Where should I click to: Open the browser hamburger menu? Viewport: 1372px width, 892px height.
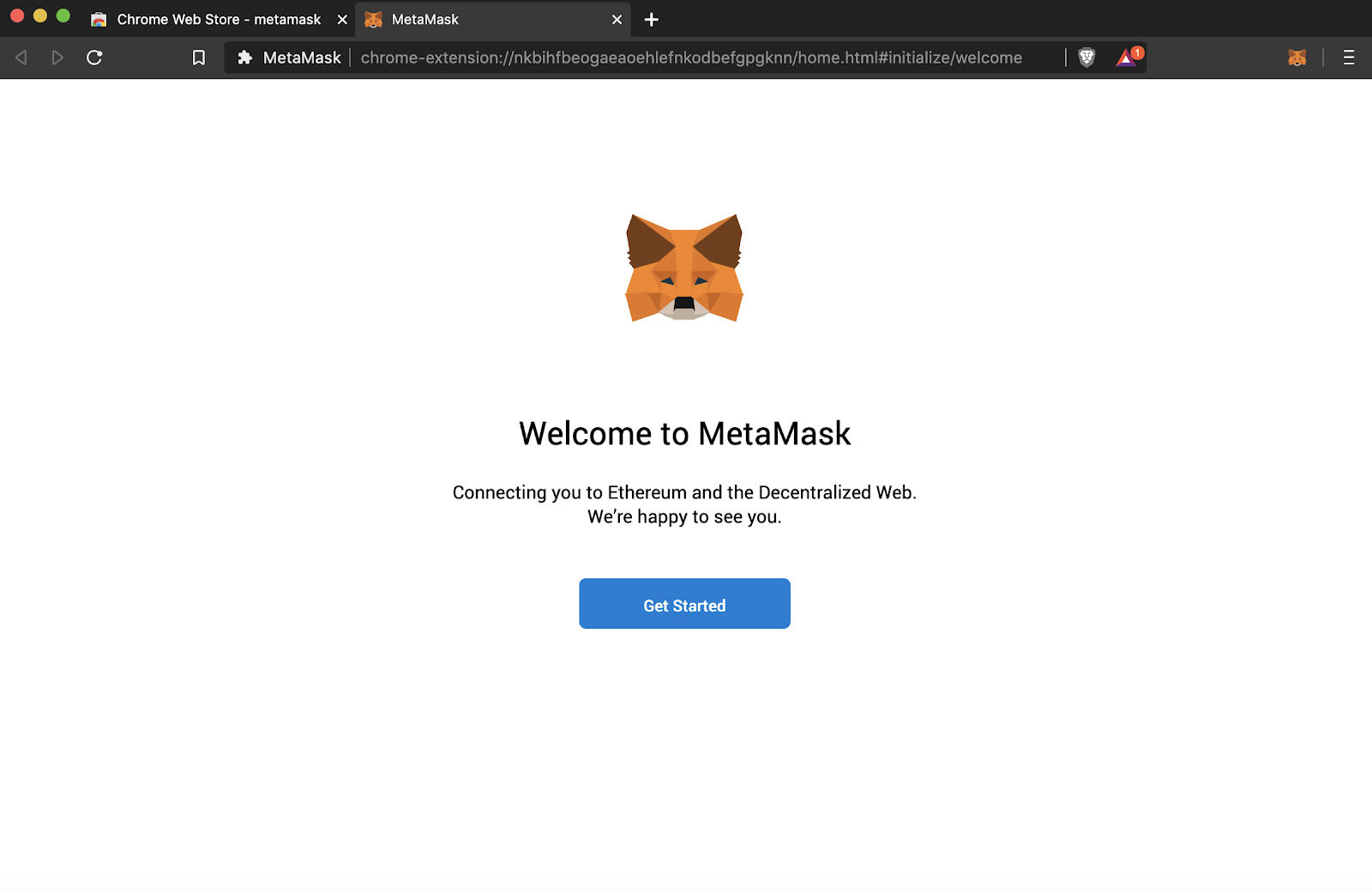1349,57
